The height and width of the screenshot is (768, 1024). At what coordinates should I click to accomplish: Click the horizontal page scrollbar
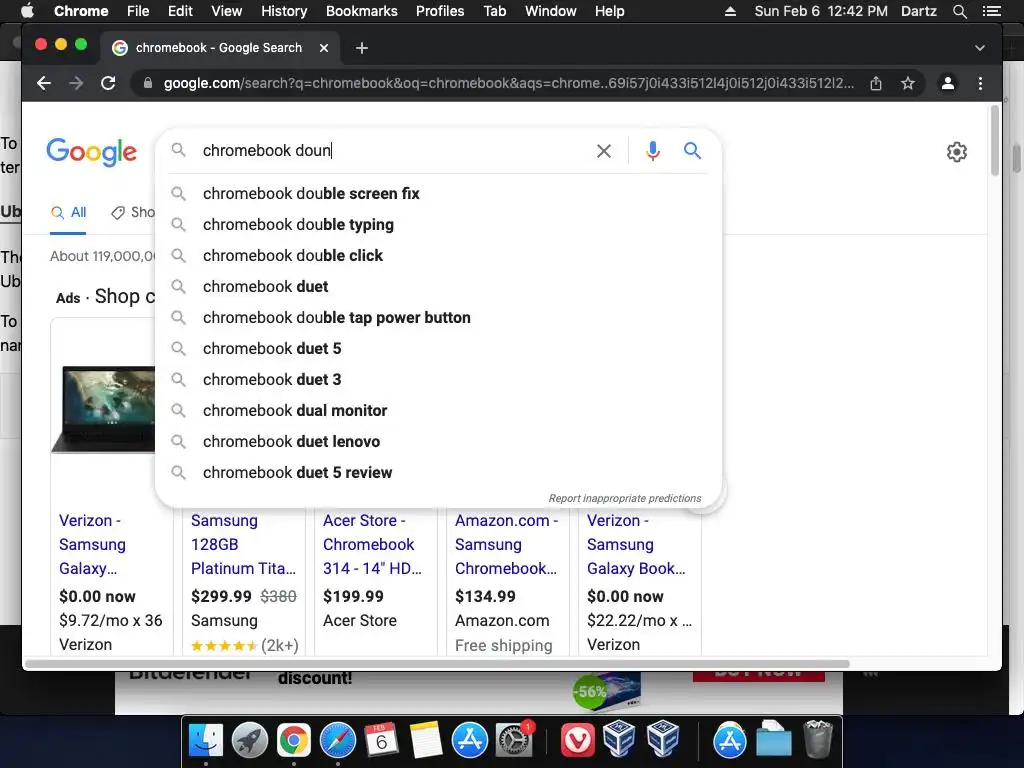pos(438,664)
